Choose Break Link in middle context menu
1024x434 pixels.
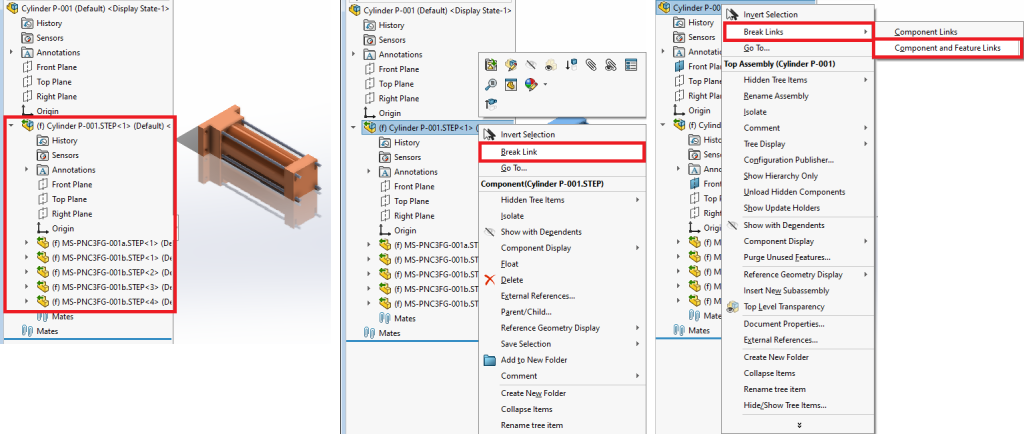click(518, 152)
